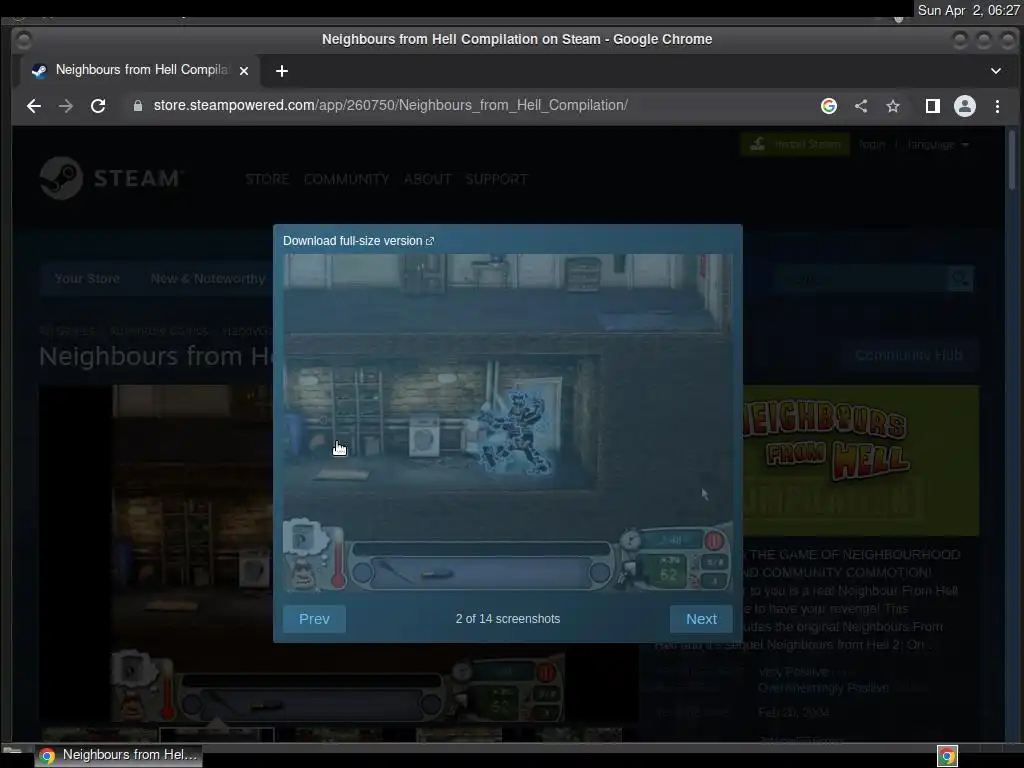Open the SUPPORT menu

coord(496,179)
